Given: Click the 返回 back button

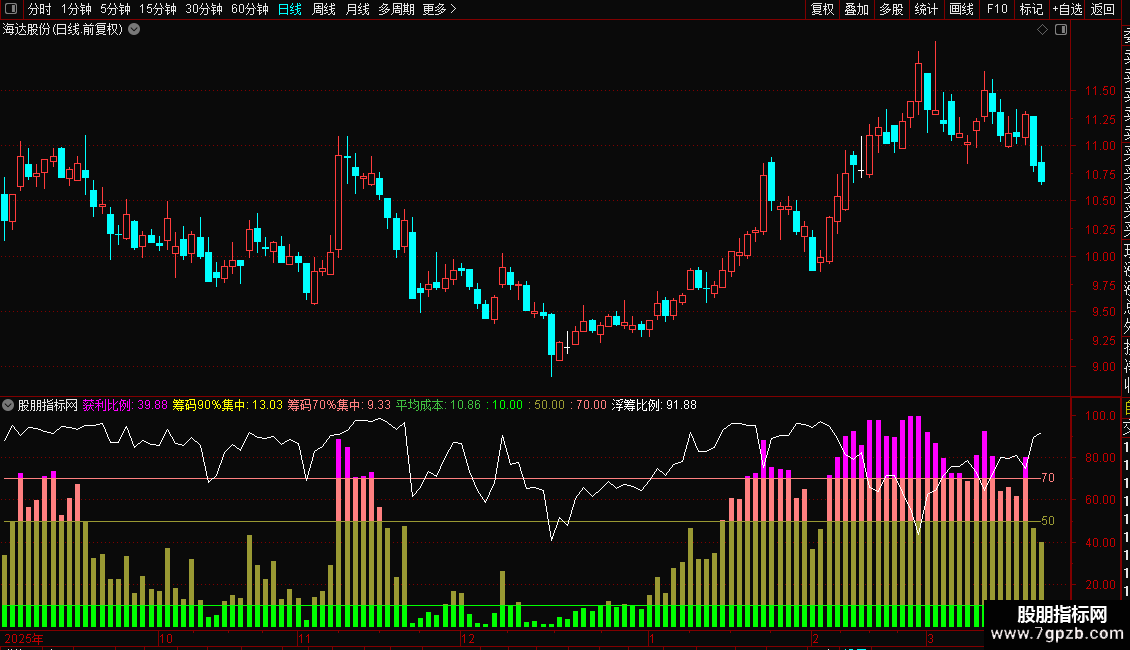Looking at the screenshot, I should 1103,9.
